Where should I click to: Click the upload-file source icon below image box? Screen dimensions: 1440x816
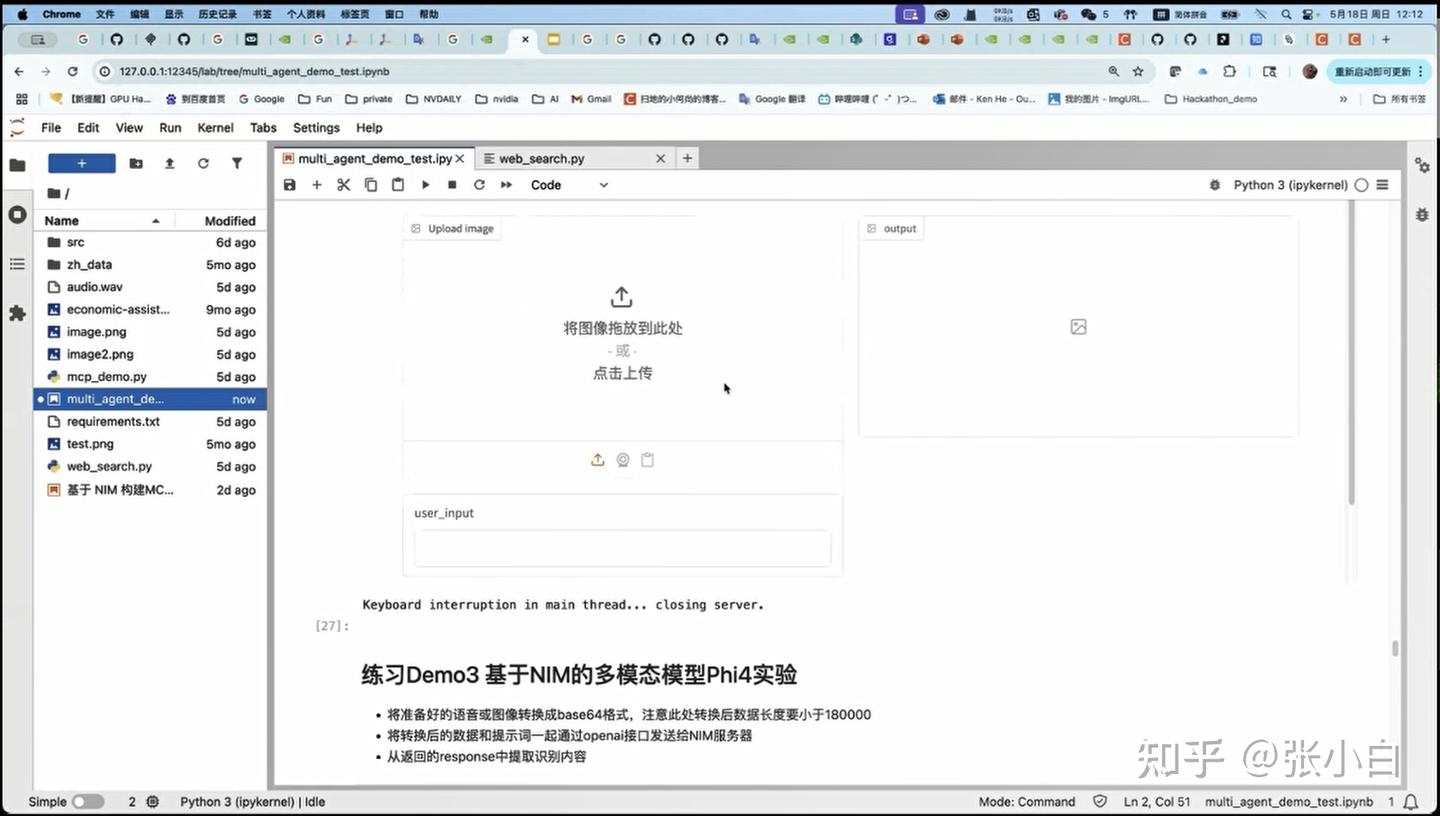click(598, 460)
